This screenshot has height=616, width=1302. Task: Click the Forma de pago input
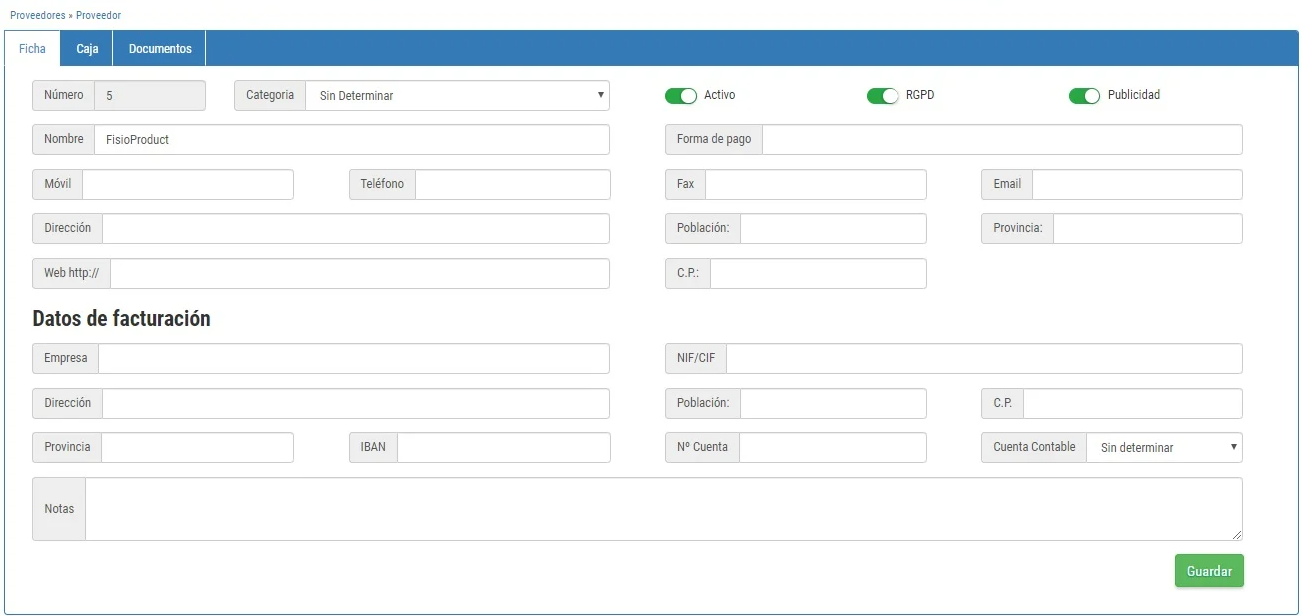(1001, 140)
